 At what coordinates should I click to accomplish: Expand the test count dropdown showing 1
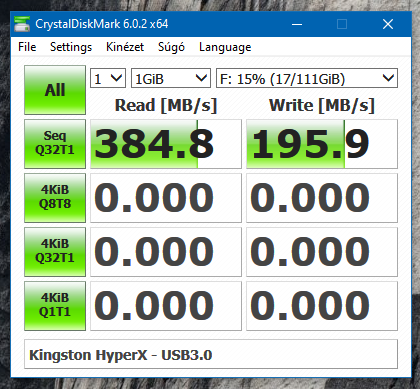[x=108, y=79]
